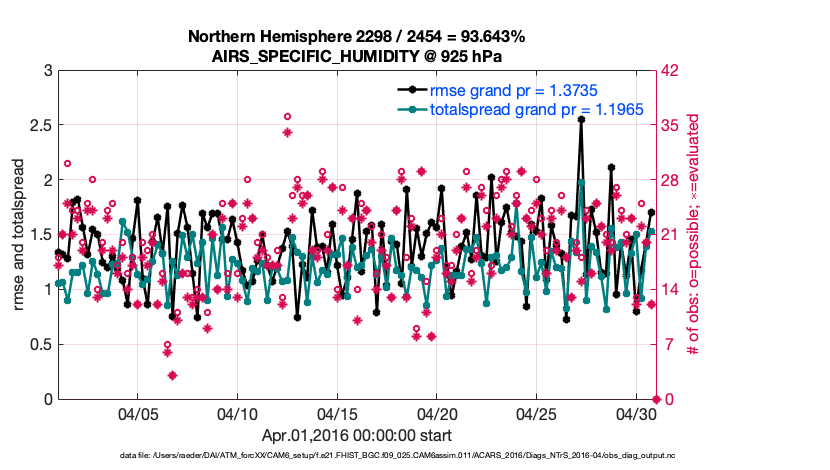Click the lowest crimson star marker near 04/06
The width and height of the screenshot is (830, 470).
[172, 375]
